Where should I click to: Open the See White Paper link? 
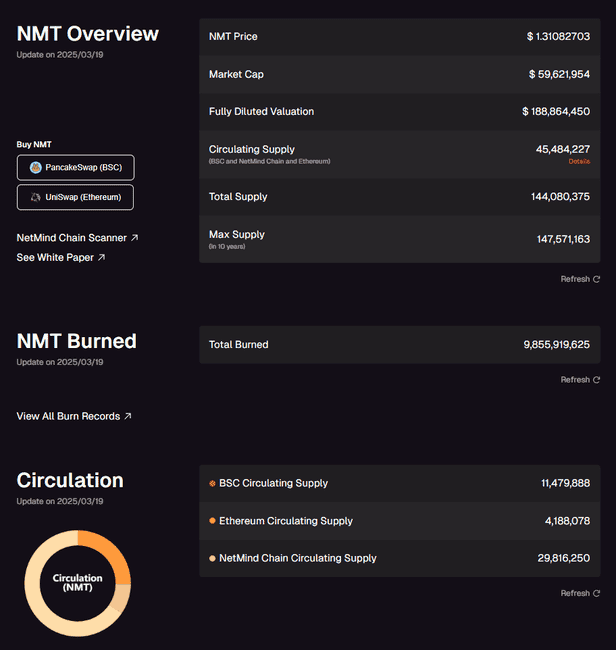(55, 258)
